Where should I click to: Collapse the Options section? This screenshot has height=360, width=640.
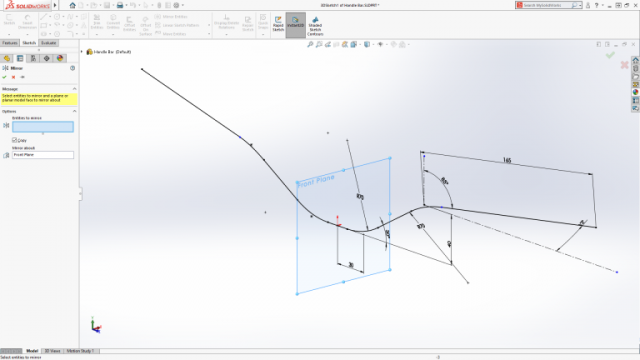(x=74, y=111)
